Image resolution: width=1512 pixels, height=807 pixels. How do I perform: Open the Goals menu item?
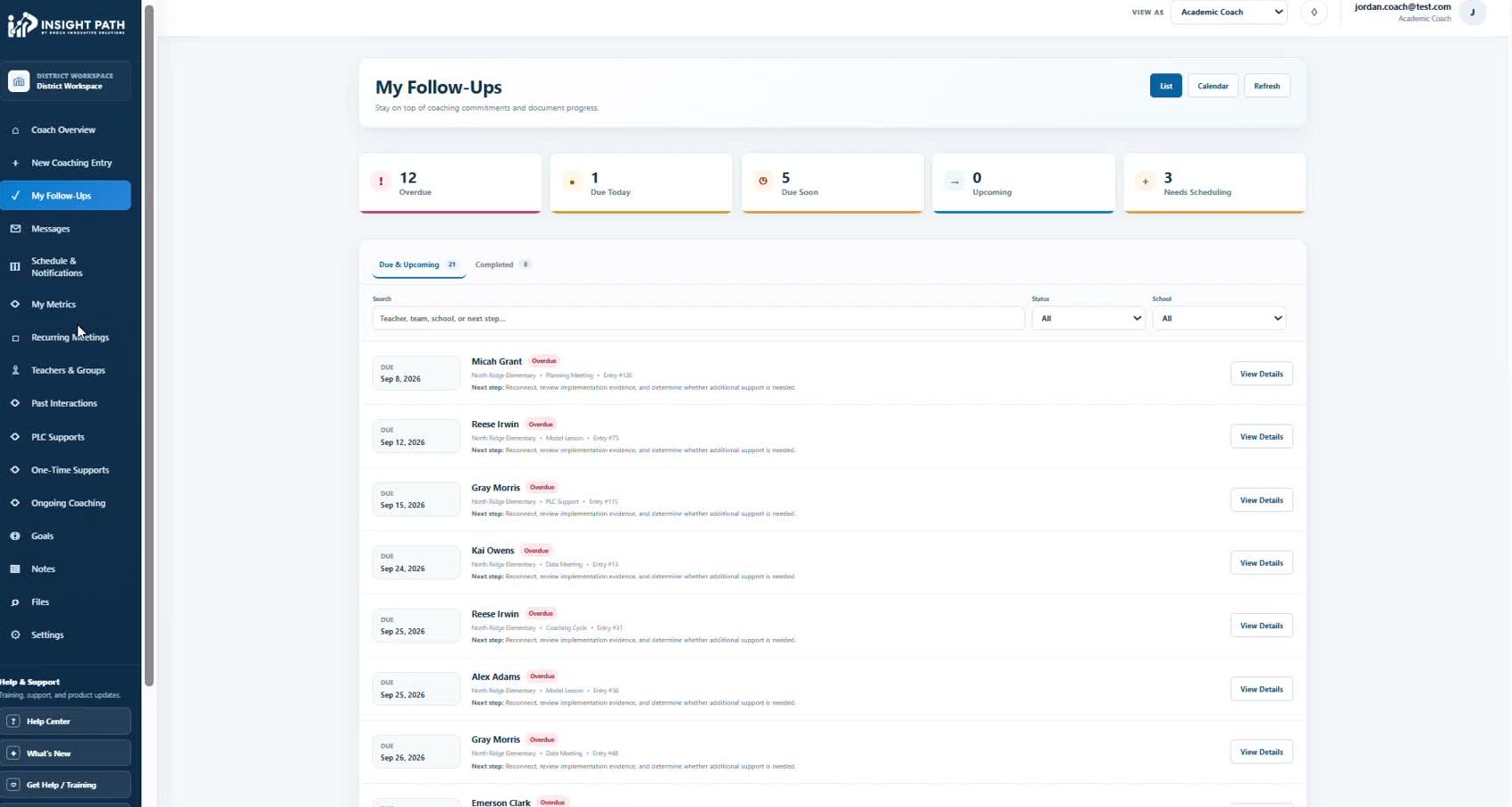click(66, 536)
